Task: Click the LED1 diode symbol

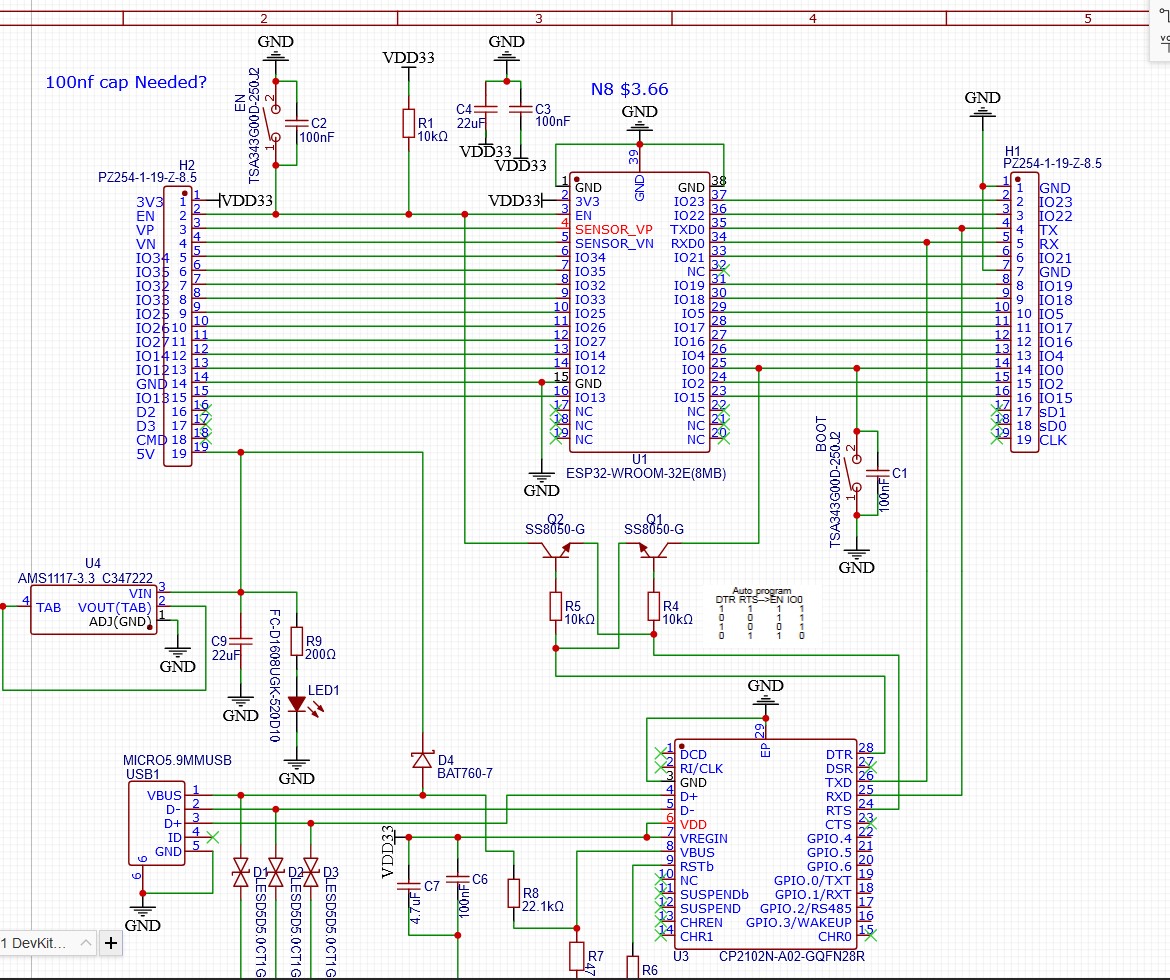Action: [296, 704]
